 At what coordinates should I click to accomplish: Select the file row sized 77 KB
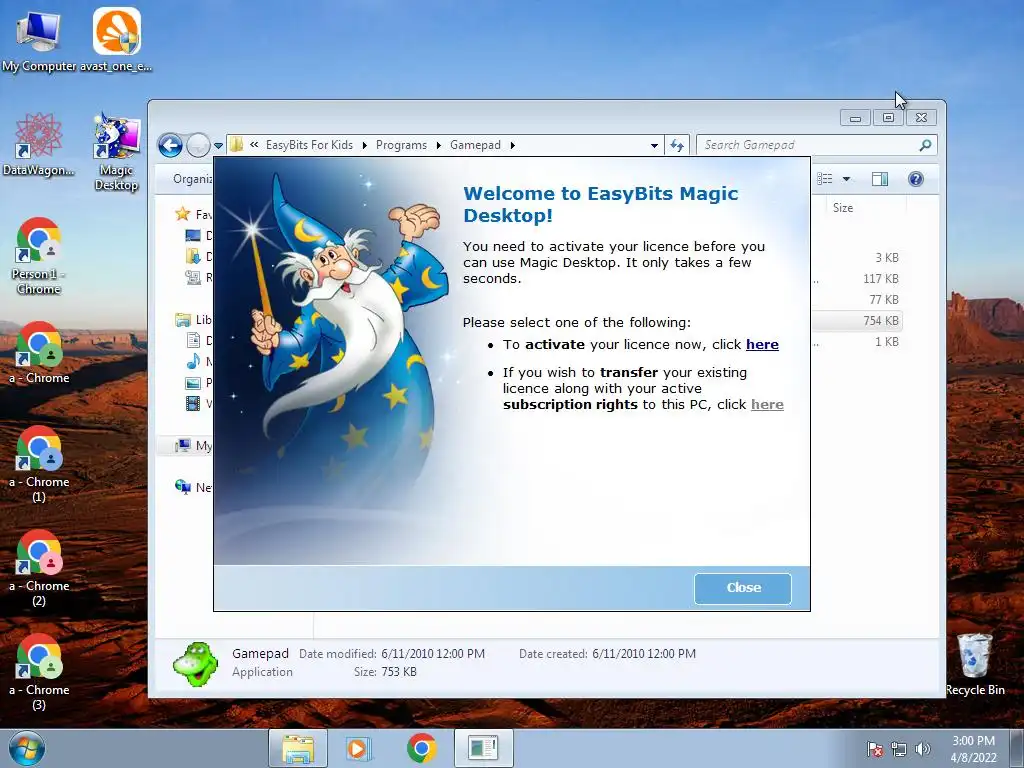pos(856,300)
